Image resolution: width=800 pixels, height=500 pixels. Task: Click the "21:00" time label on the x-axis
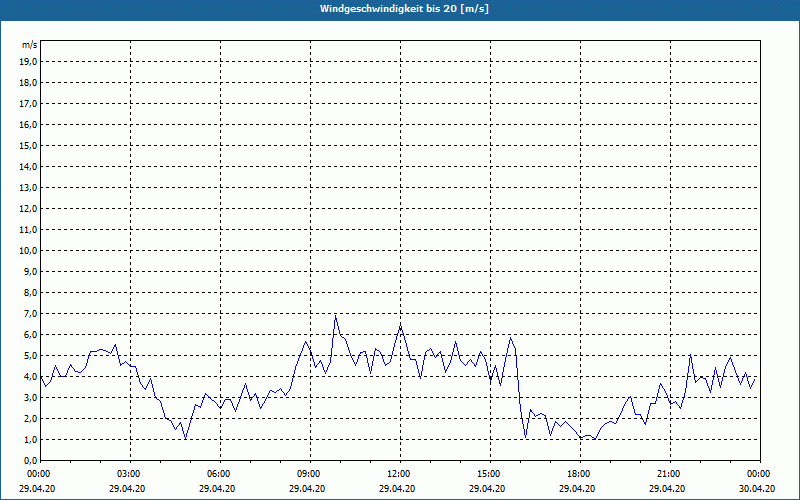tap(670, 474)
